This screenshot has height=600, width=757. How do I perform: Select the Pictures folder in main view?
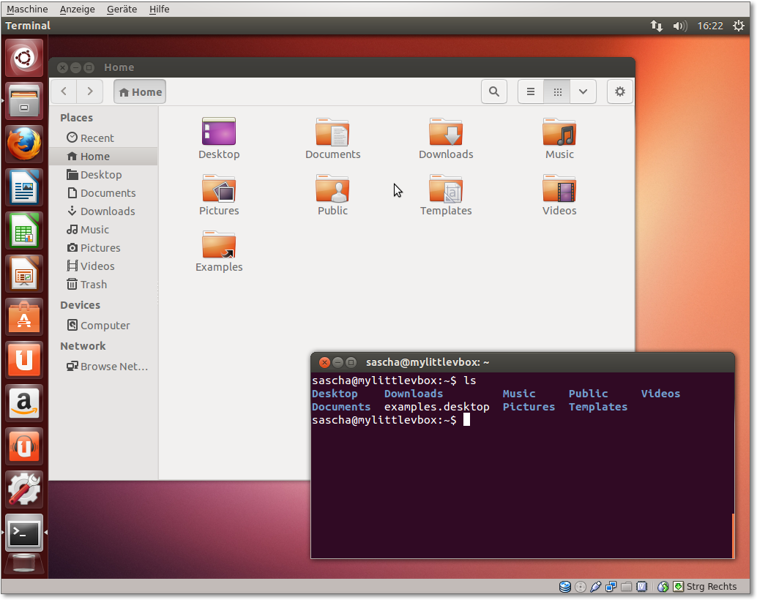click(219, 189)
